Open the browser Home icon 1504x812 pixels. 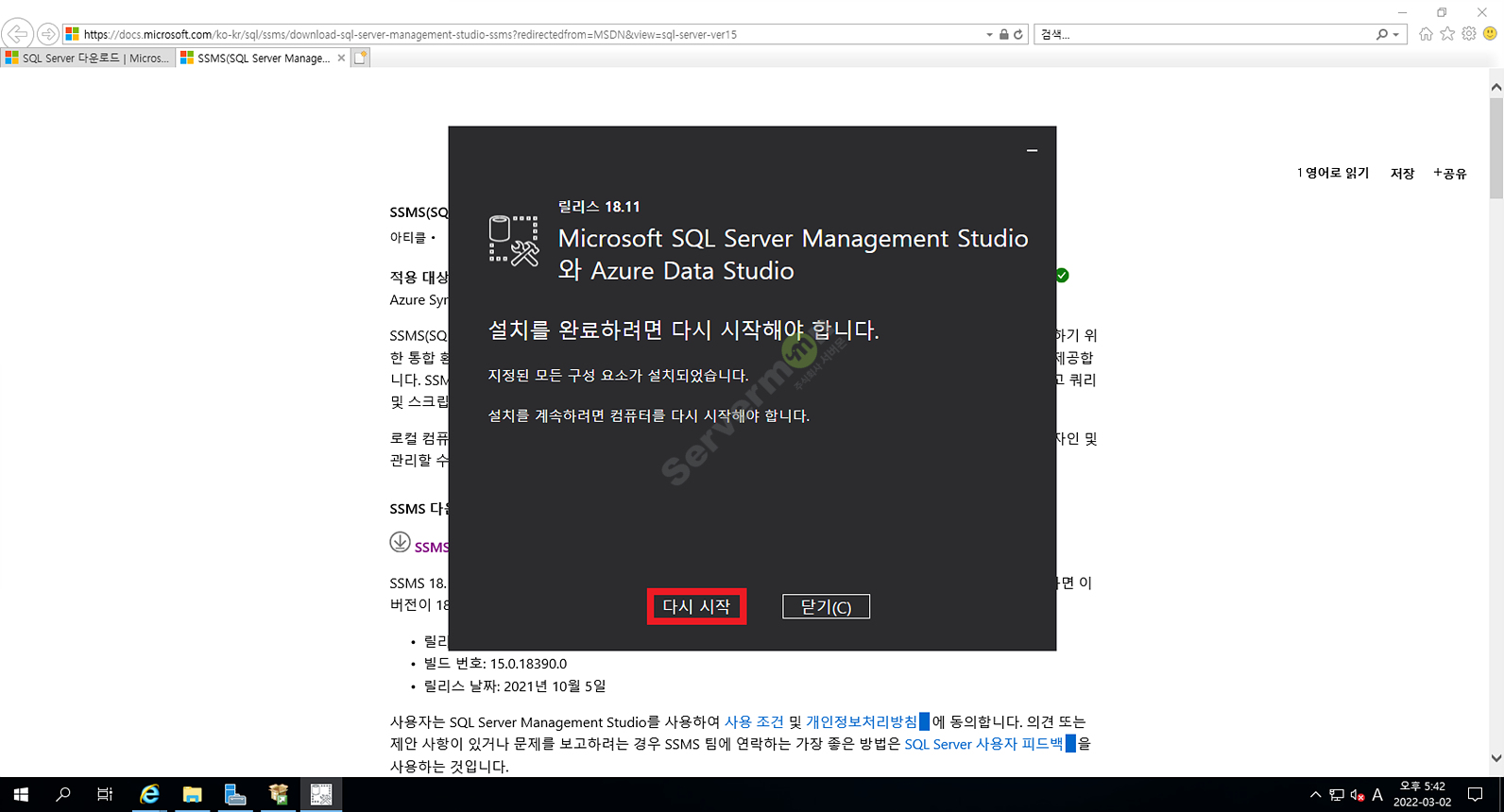tap(1426, 34)
